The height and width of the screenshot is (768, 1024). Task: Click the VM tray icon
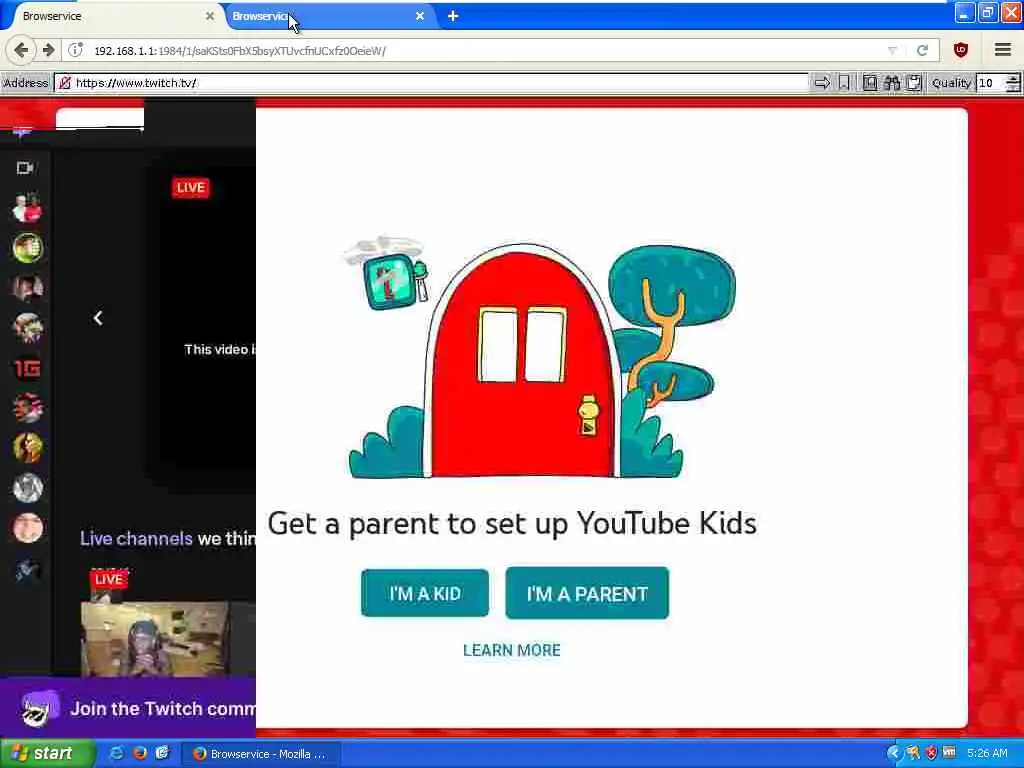pyautogui.click(x=949, y=754)
